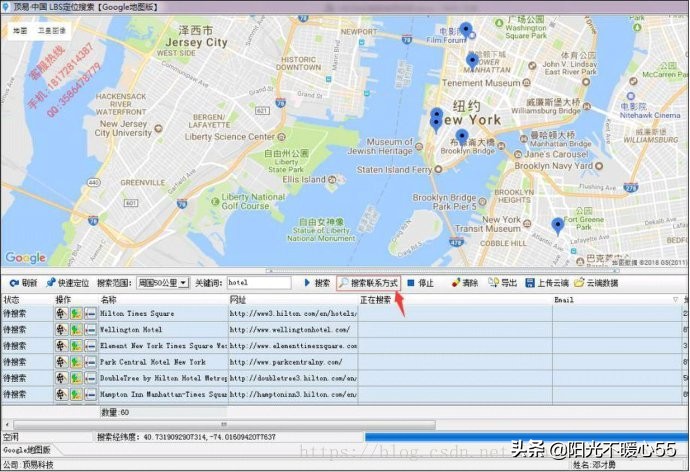Viewport: 690px width, 472px height.
Task: Click search icon in Park Central Hotel row
Action: [61, 362]
